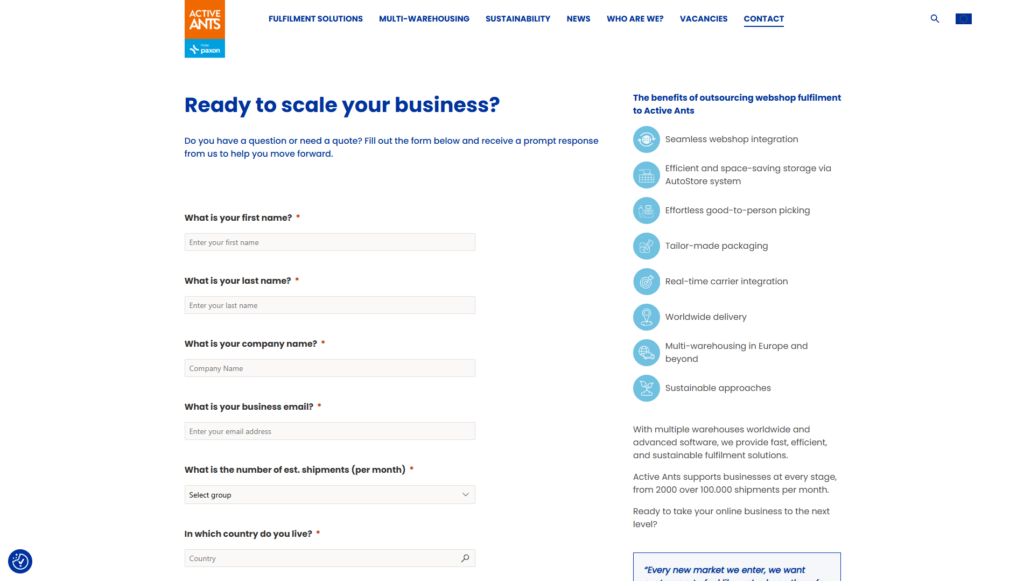Click the Country field search icon

pos(465,558)
